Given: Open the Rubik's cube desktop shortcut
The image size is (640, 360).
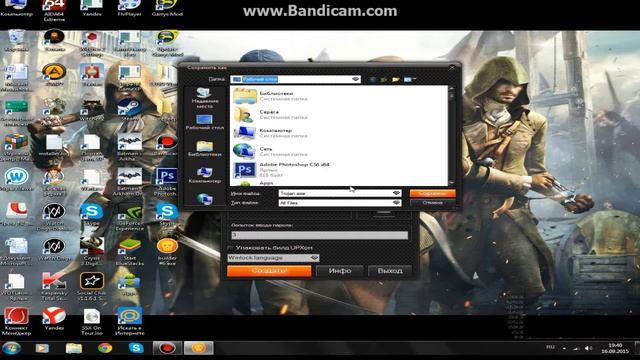Looking at the screenshot, I should click(16, 146).
